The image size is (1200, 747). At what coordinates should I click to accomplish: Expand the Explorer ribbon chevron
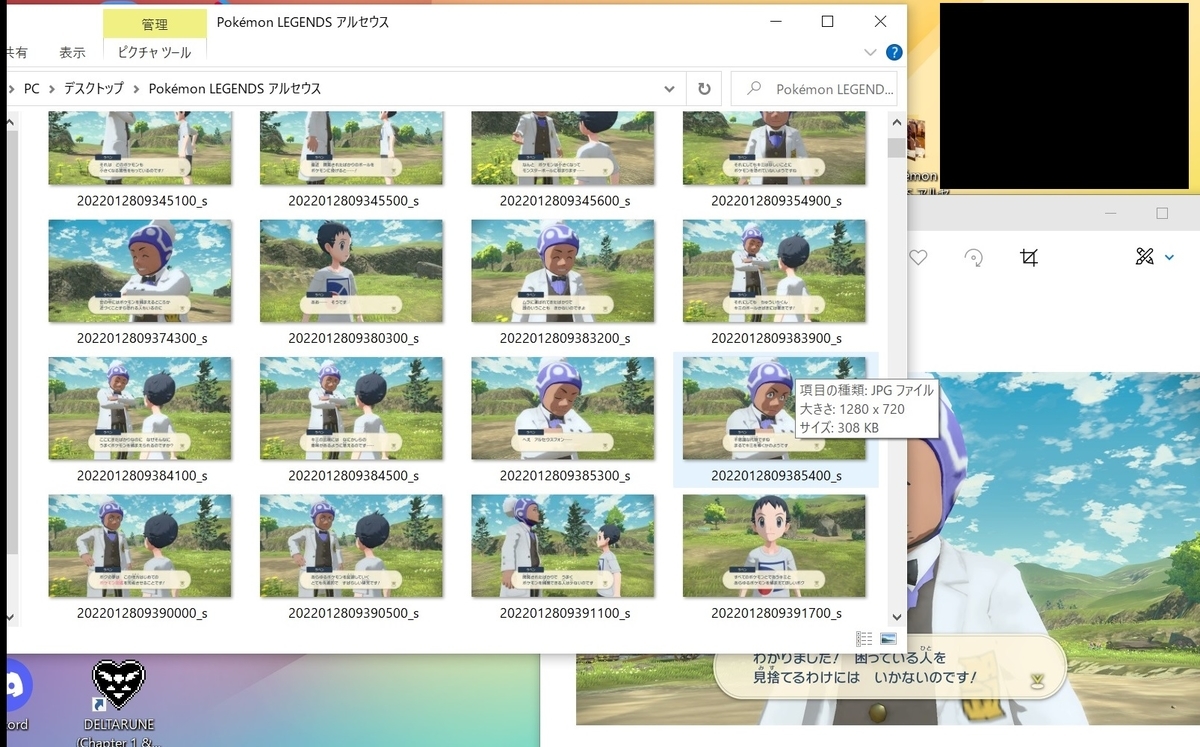(x=869, y=52)
